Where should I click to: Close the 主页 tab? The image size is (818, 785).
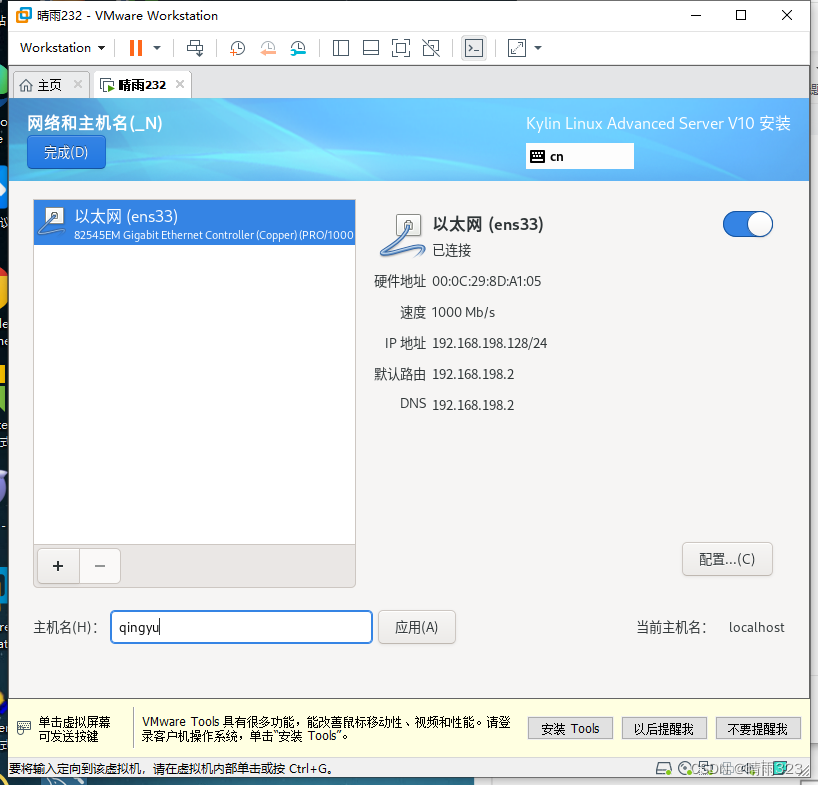tap(78, 84)
